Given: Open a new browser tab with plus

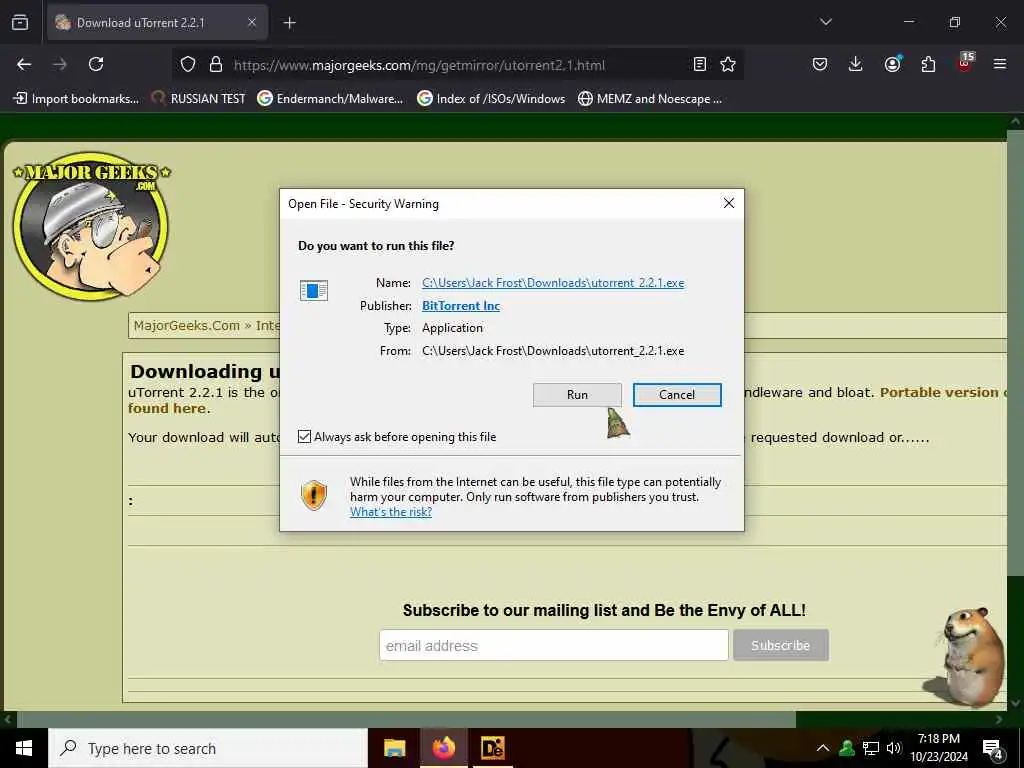Looking at the screenshot, I should pyautogui.click(x=289, y=23).
